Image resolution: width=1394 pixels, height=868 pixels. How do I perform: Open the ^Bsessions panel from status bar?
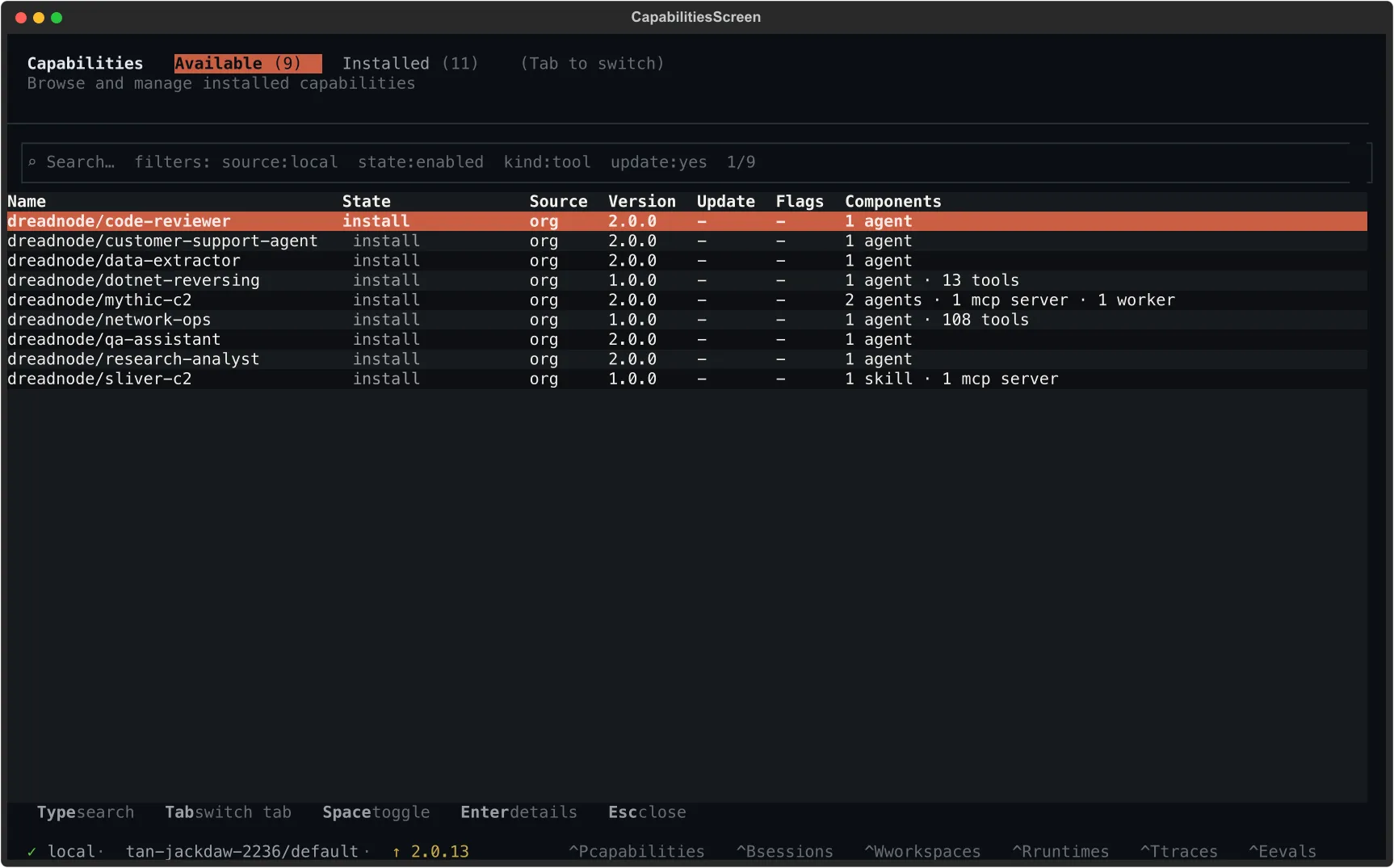tap(784, 851)
